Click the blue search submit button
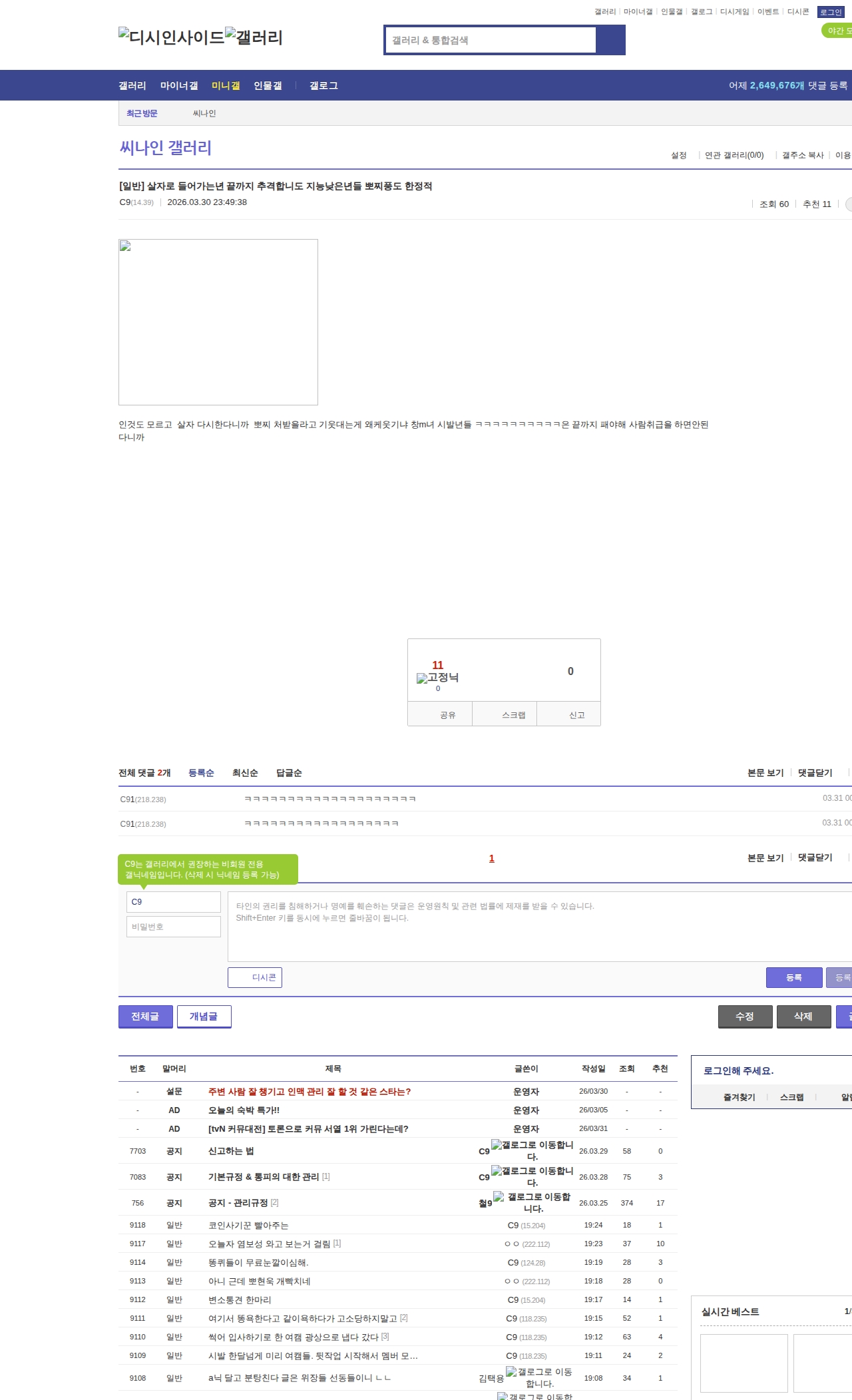The image size is (852, 1400). click(610, 40)
